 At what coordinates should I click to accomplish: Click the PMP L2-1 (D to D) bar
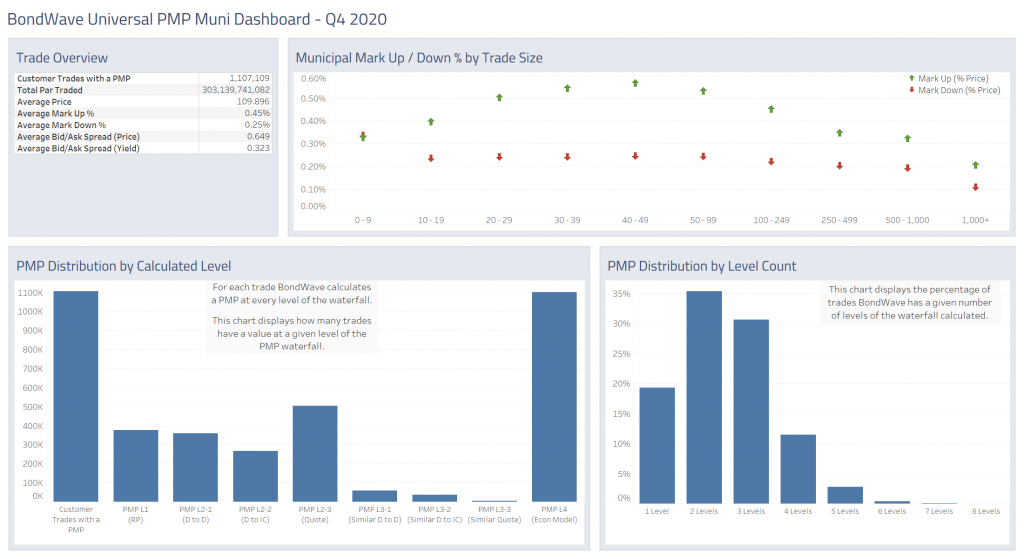[195, 468]
